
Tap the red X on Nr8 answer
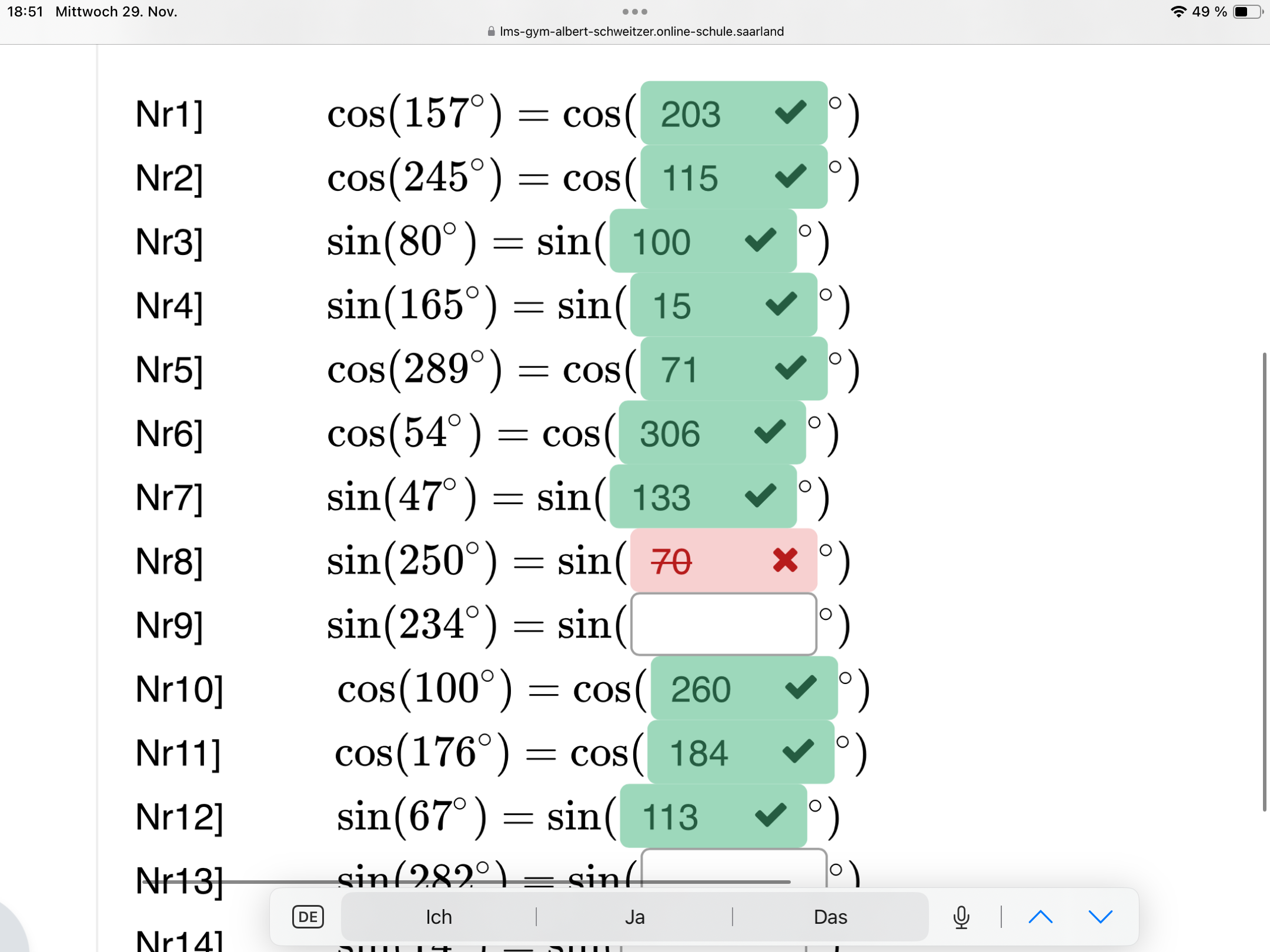point(785,560)
